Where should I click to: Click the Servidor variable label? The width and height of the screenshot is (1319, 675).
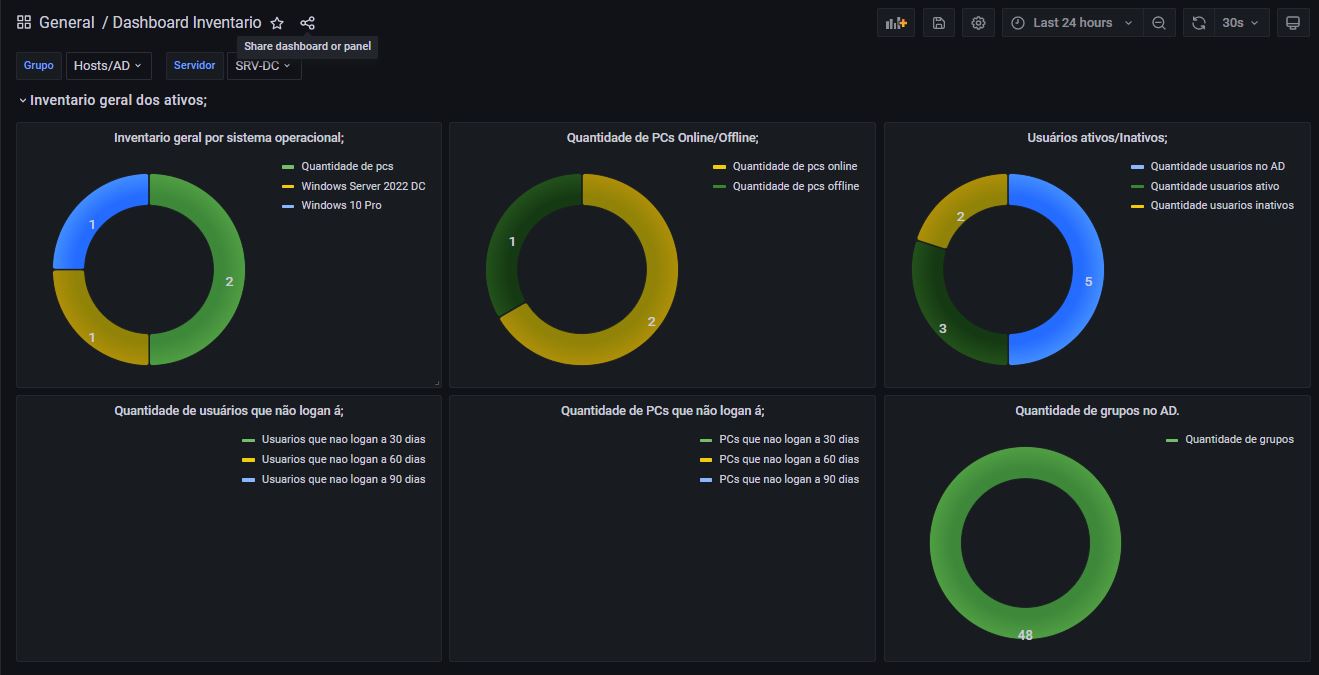tap(195, 66)
